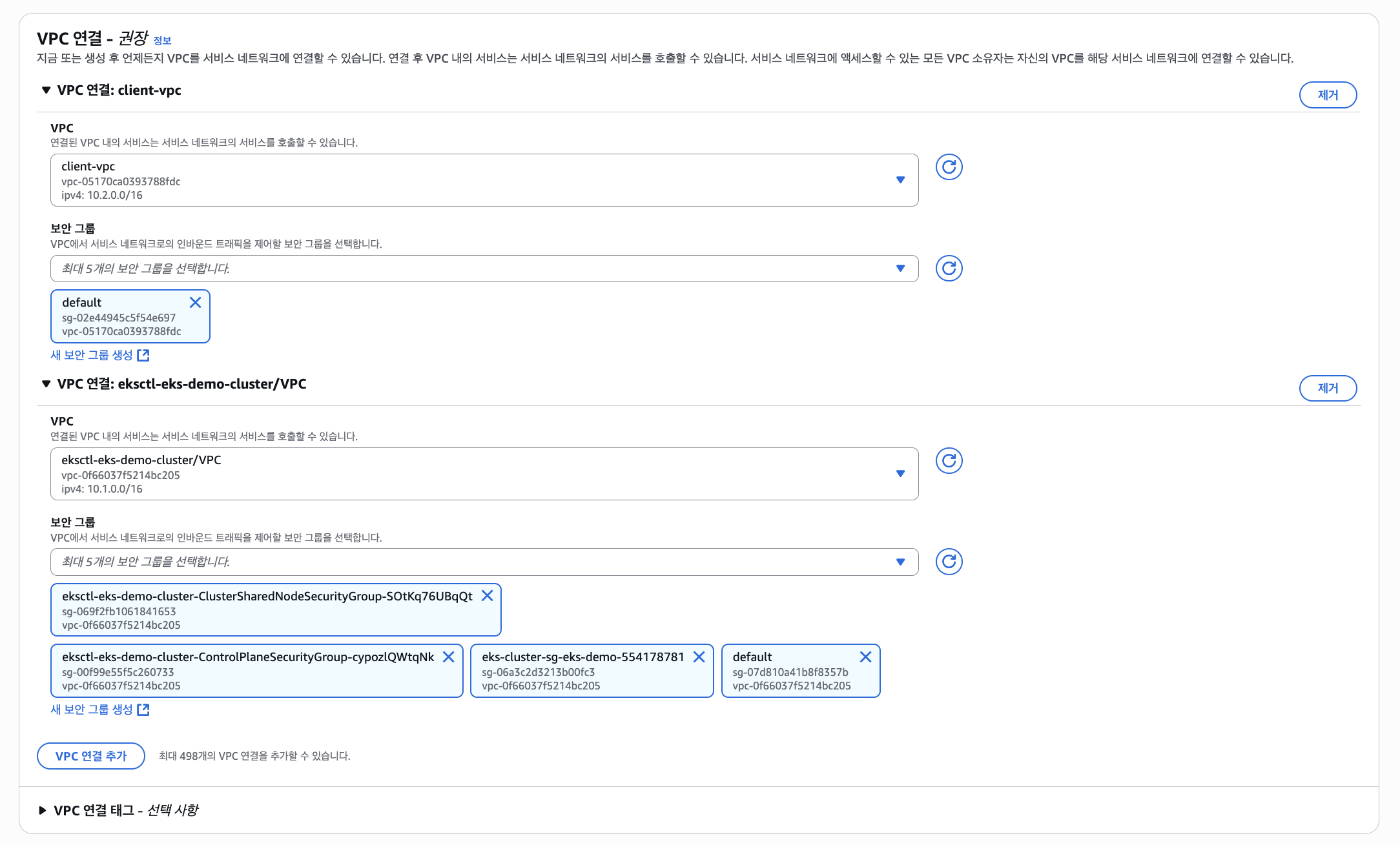Refresh client-vpc security group list

(949, 268)
